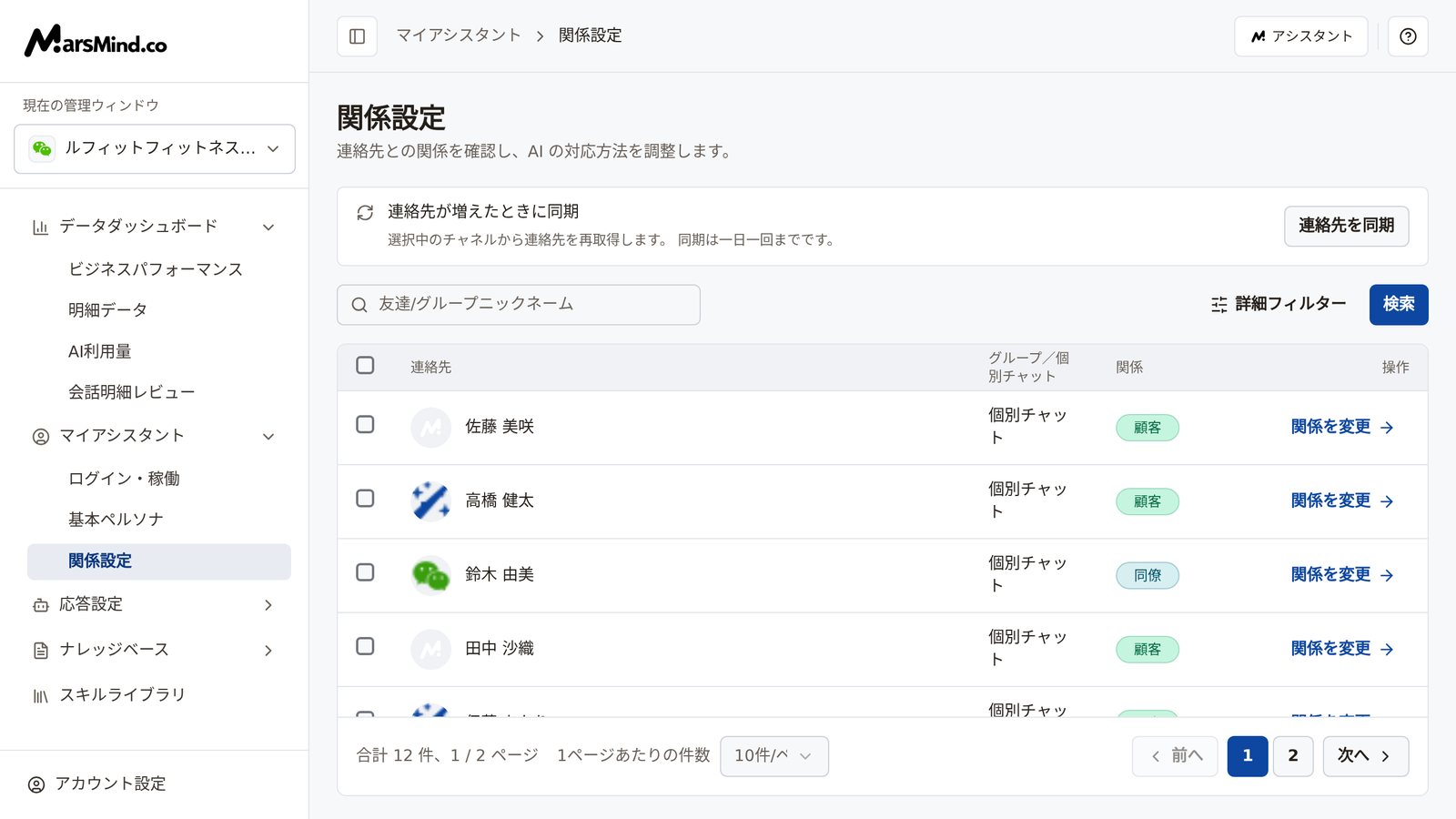Open スキルライブラリ in the sidebar

(122, 695)
